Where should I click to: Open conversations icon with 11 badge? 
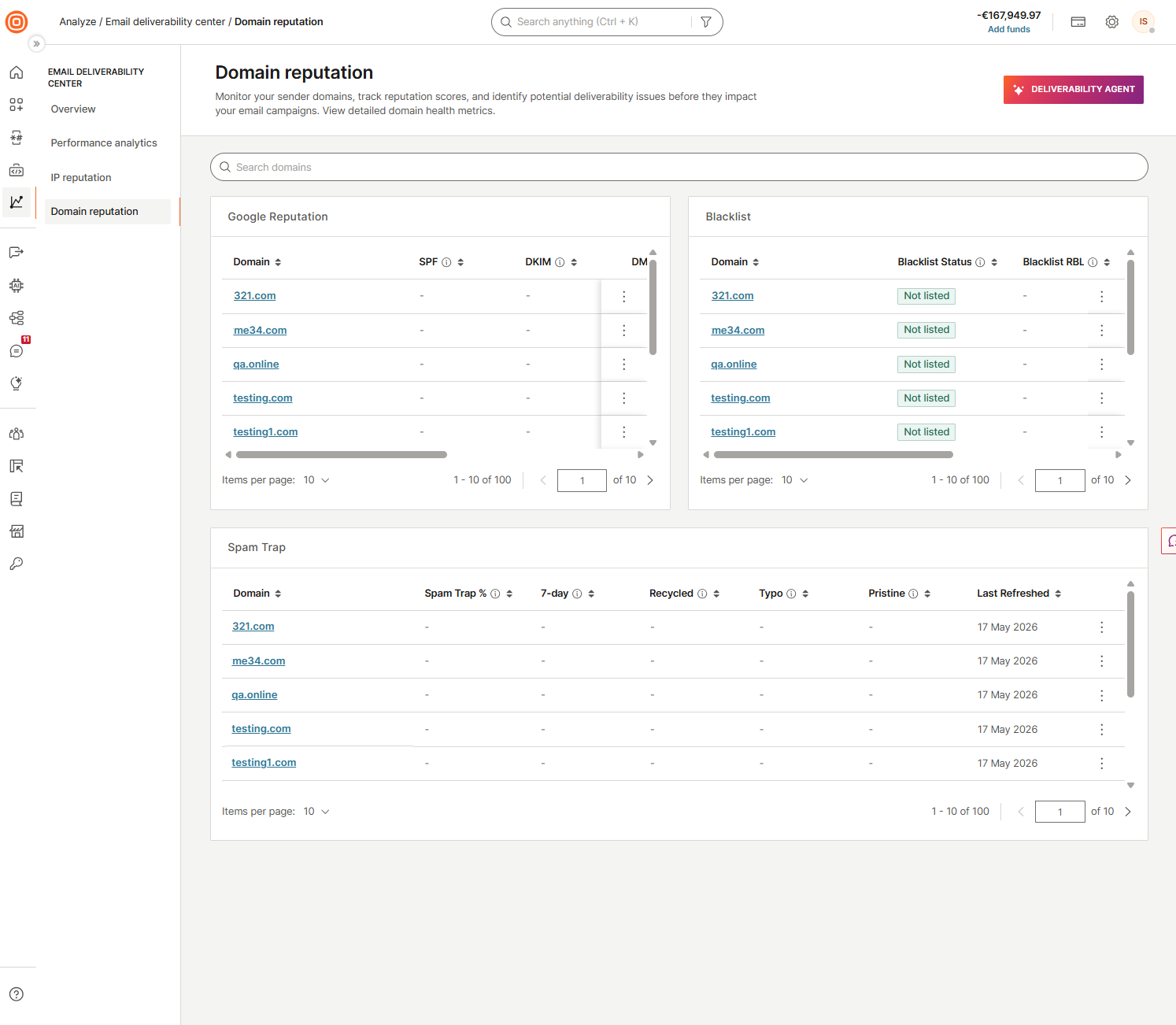(x=17, y=350)
